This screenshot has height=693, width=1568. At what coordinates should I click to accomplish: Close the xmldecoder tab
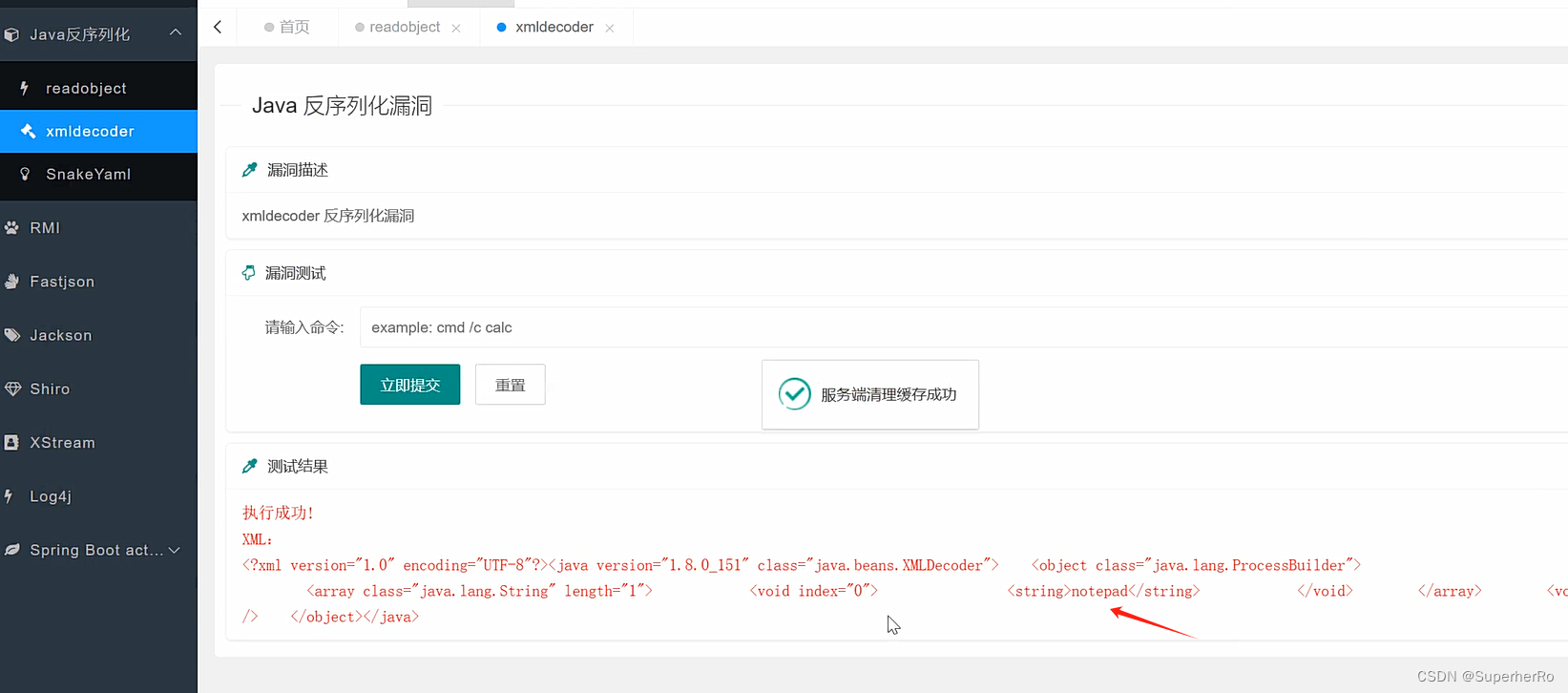pos(610,28)
